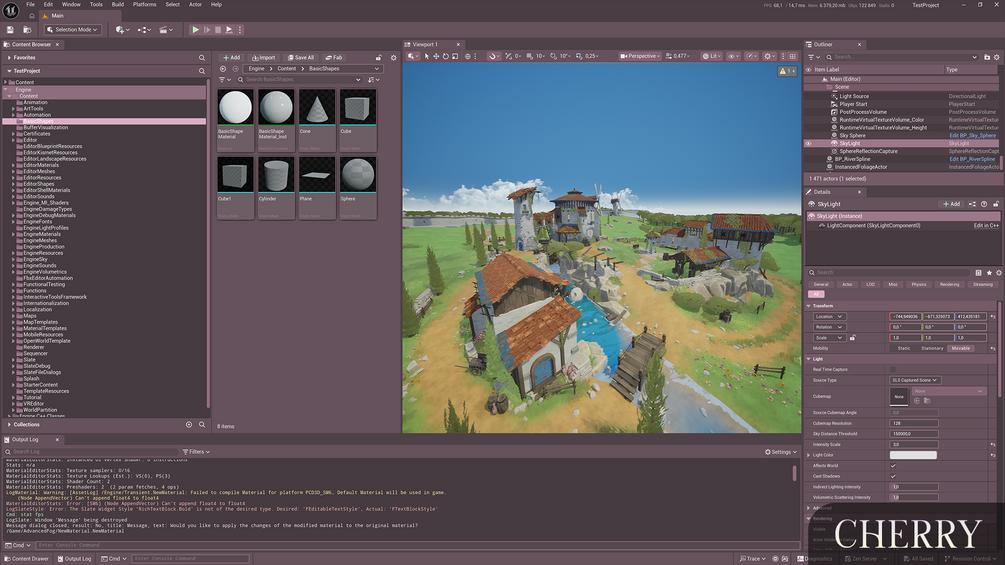Image resolution: width=1005 pixels, height=565 pixels.
Task: Click the Save All button
Action: (x=301, y=58)
